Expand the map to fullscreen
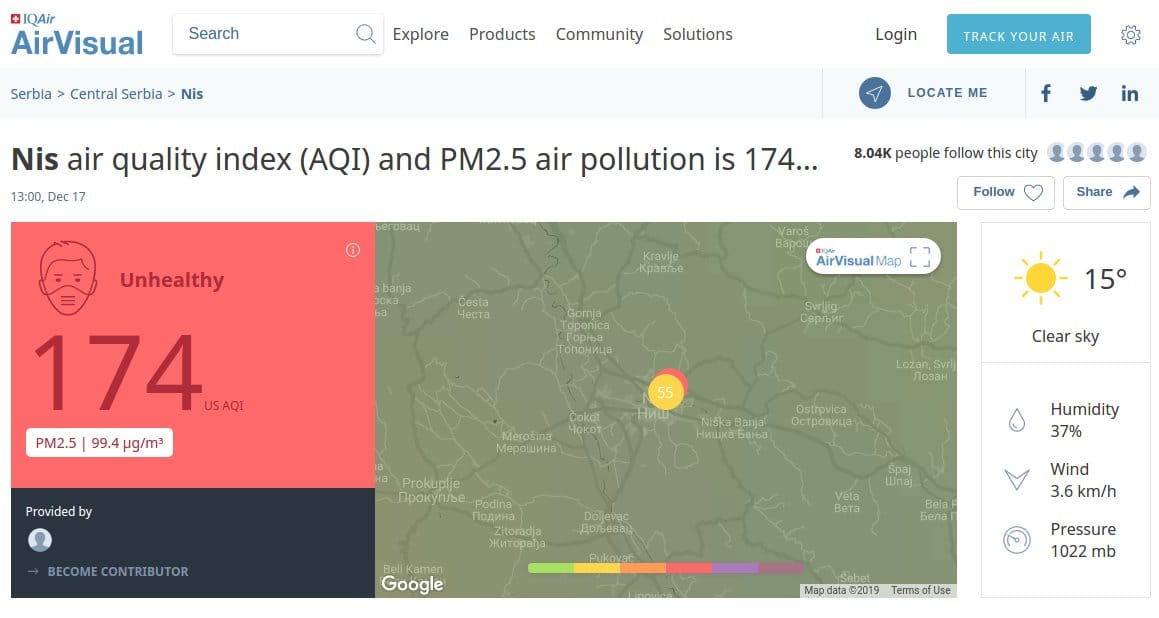This screenshot has width=1159, height=618. [920, 257]
